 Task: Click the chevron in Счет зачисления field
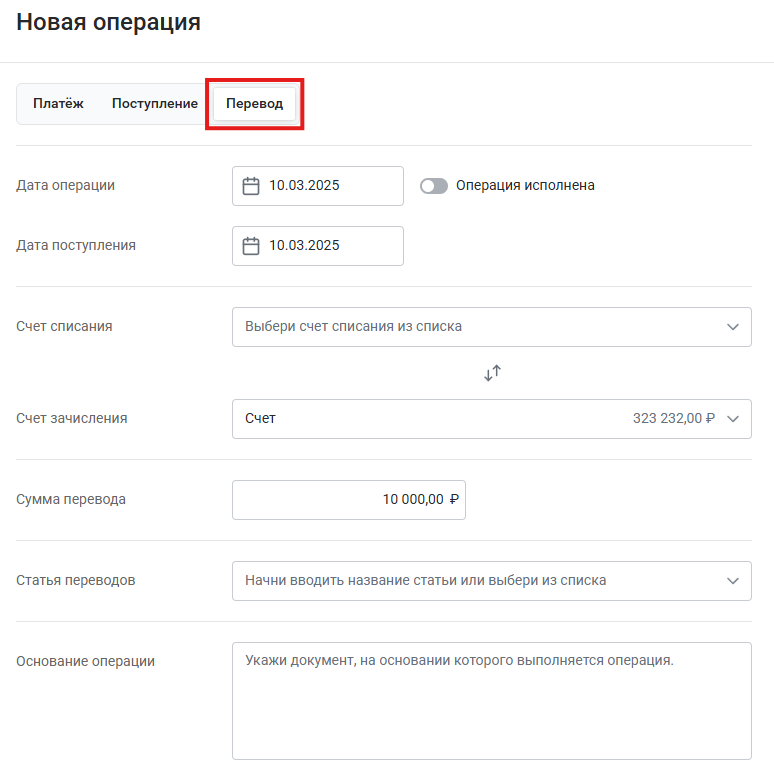[x=732, y=419]
